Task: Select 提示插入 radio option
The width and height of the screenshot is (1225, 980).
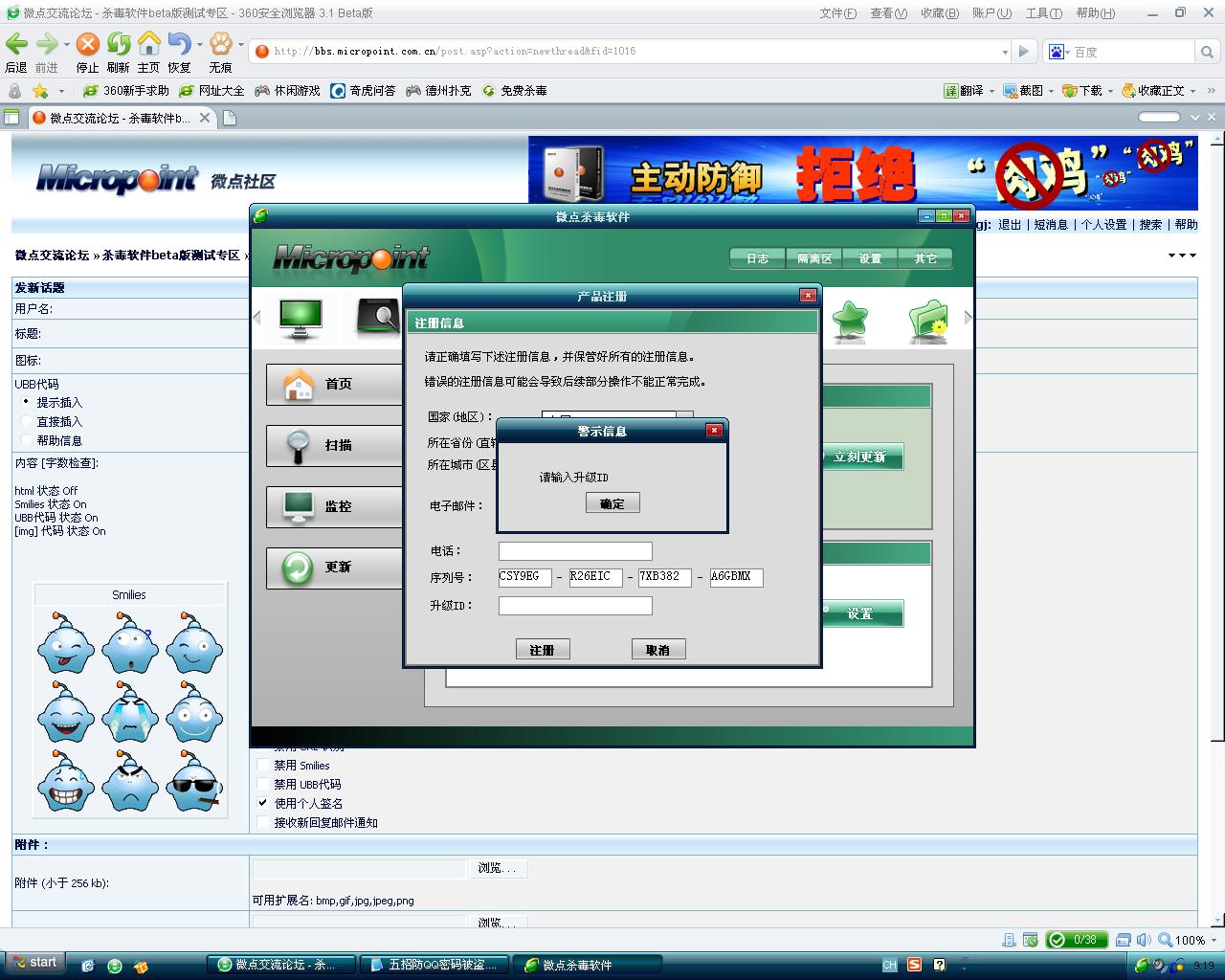Action: [26, 402]
